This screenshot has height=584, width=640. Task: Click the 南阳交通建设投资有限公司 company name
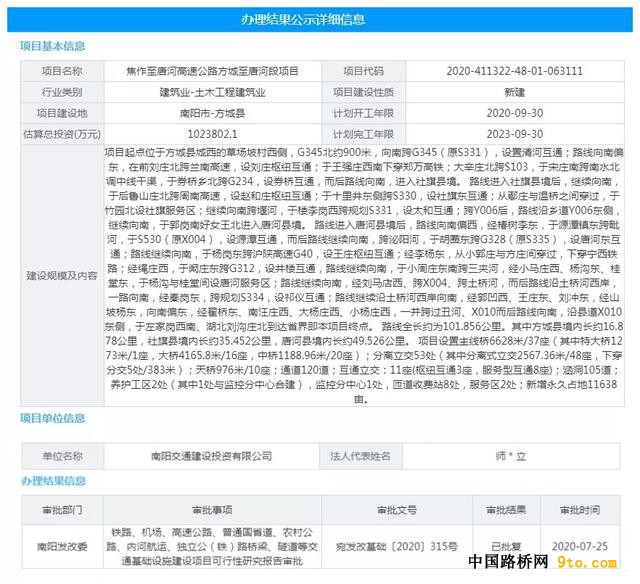pos(211,456)
